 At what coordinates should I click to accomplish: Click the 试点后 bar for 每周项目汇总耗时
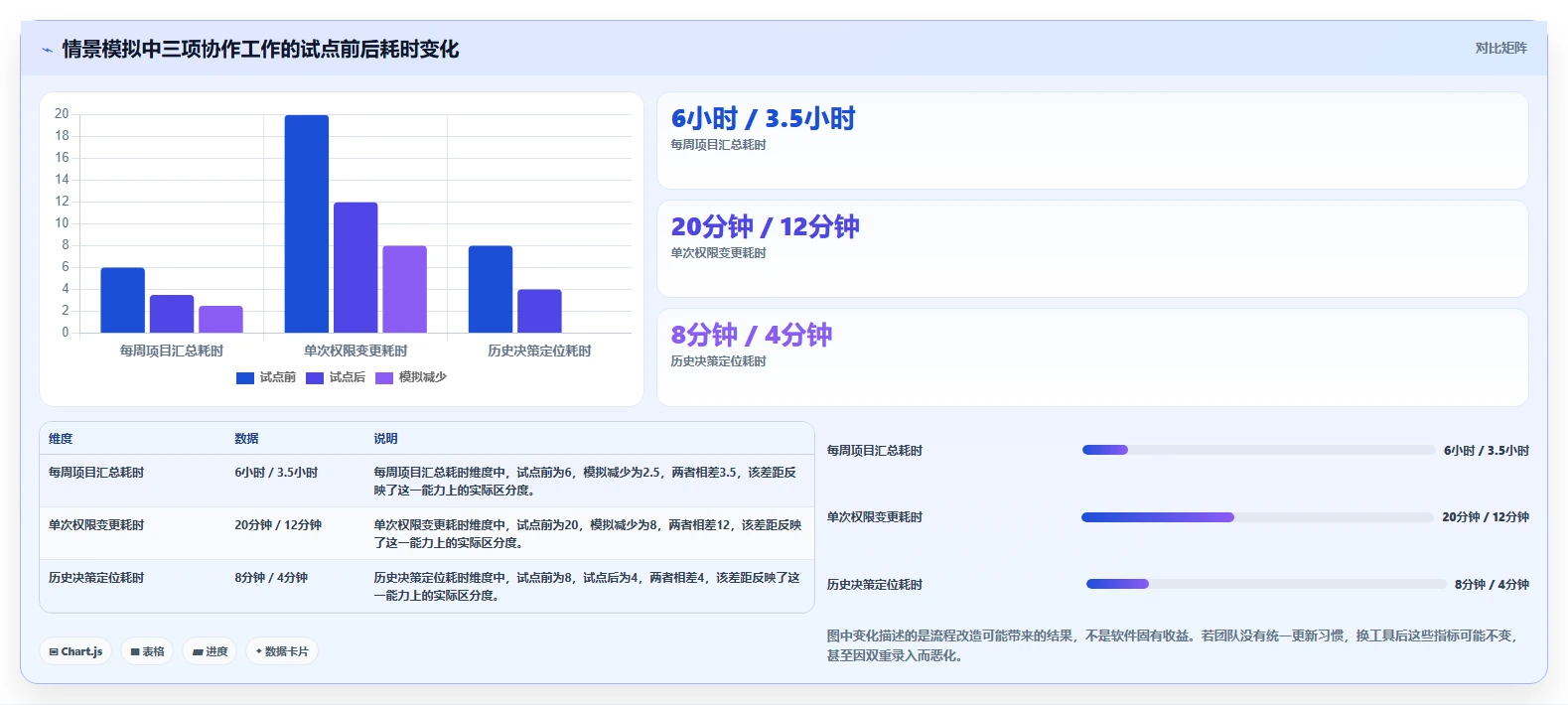172,314
